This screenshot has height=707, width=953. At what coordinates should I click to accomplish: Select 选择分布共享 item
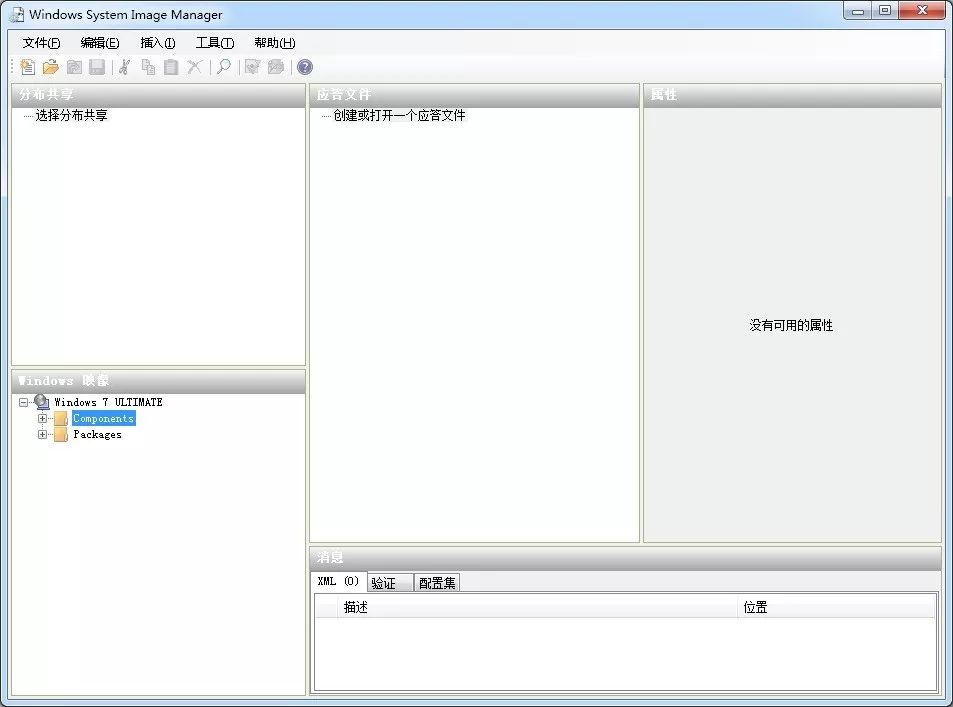[x=71, y=116]
